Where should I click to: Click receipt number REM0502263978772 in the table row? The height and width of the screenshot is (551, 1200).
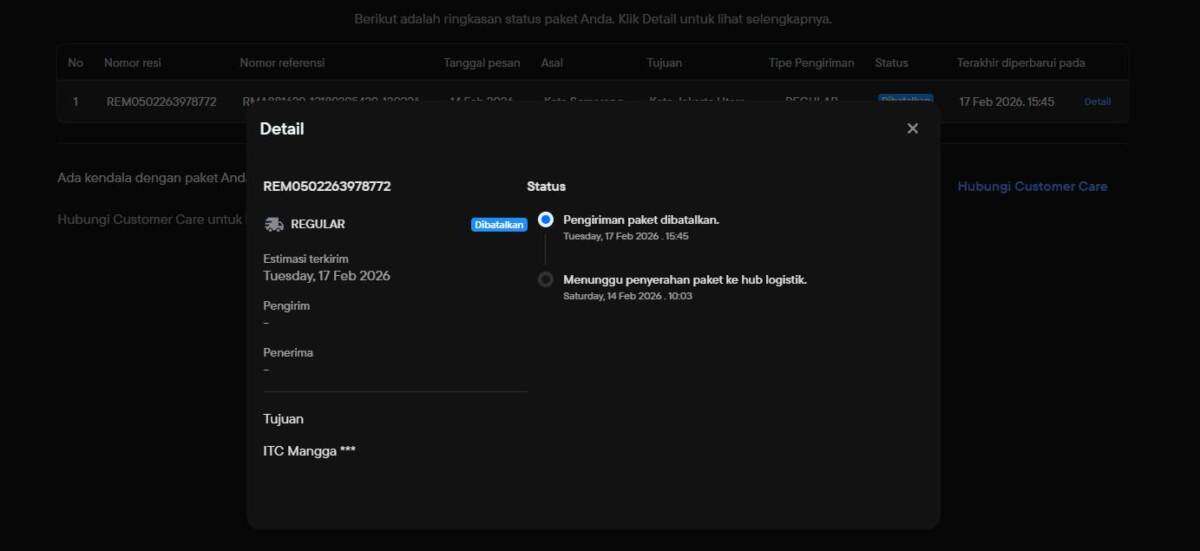pyautogui.click(x=161, y=102)
